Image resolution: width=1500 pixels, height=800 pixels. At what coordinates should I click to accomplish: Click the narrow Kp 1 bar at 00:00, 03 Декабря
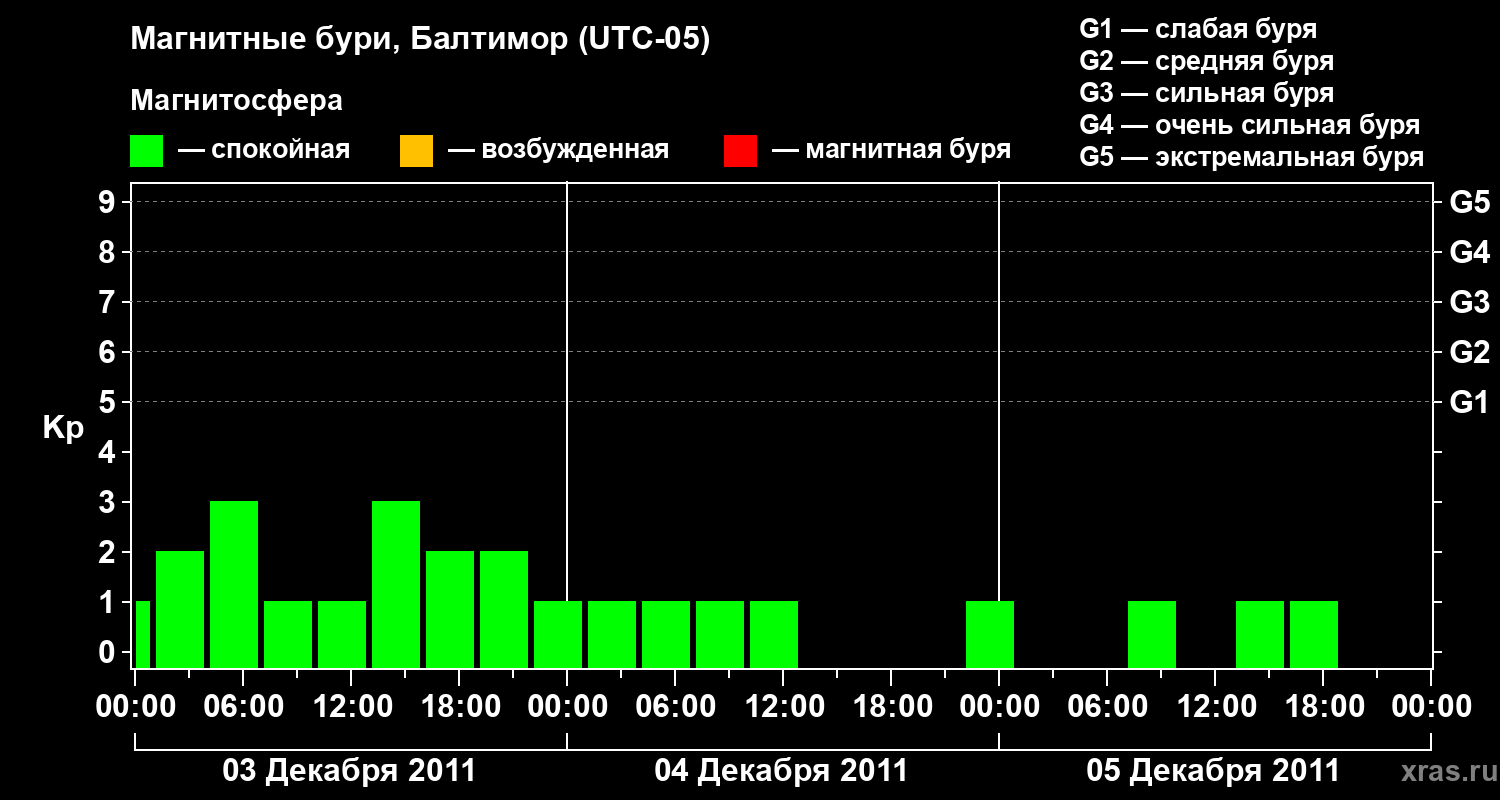tap(142, 634)
